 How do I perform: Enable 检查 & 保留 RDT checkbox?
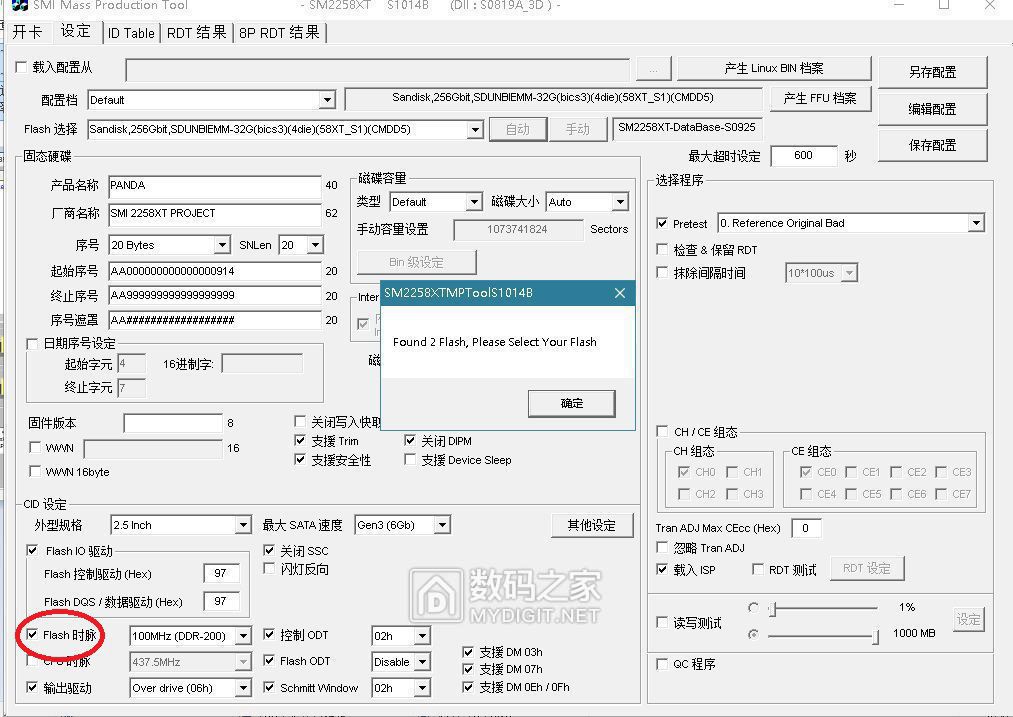(x=662, y=249)
